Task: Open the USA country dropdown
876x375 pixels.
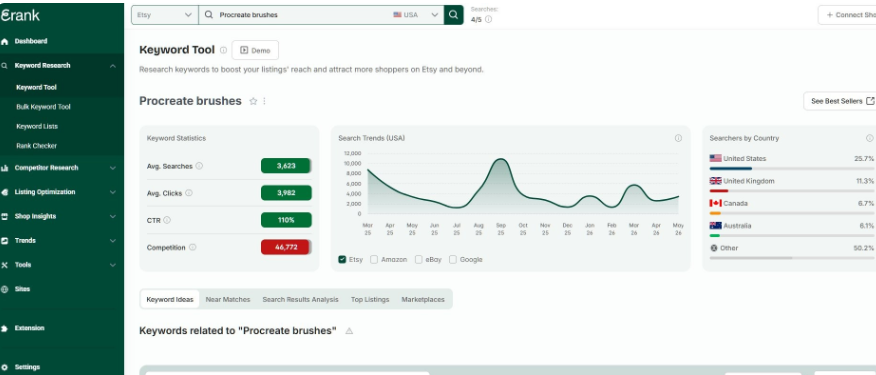Action: pyautogui.click(x=416, y=15)
